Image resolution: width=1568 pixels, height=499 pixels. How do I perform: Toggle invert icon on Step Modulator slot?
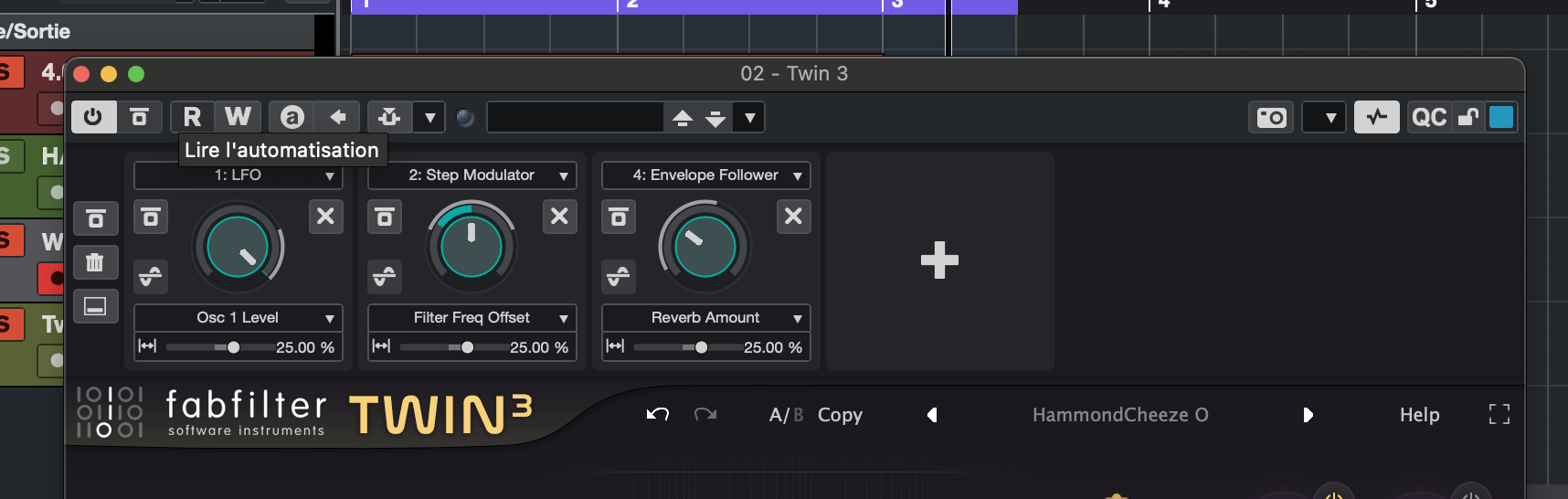click(386, 275)
